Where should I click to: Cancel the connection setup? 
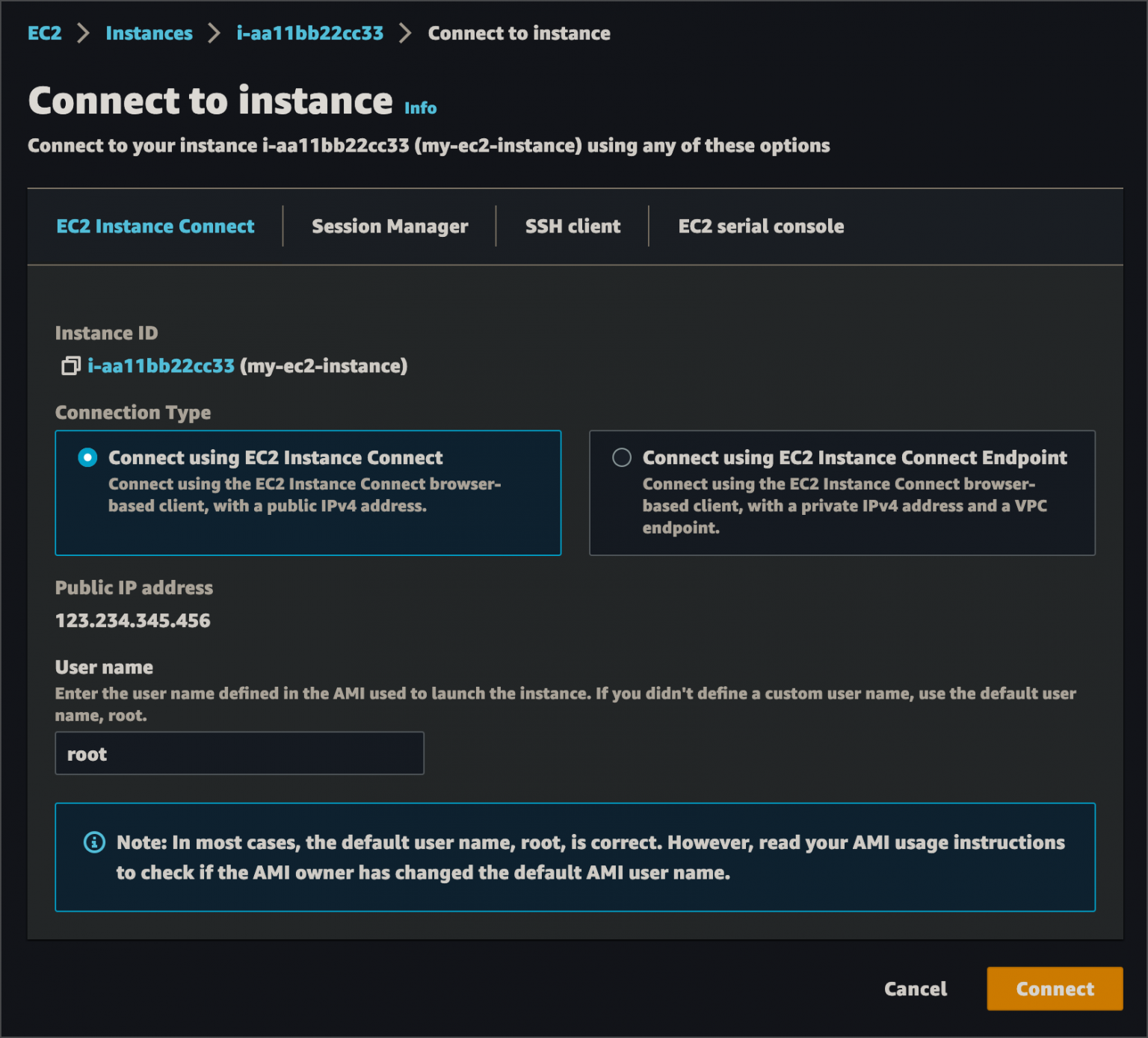(915, 988)
